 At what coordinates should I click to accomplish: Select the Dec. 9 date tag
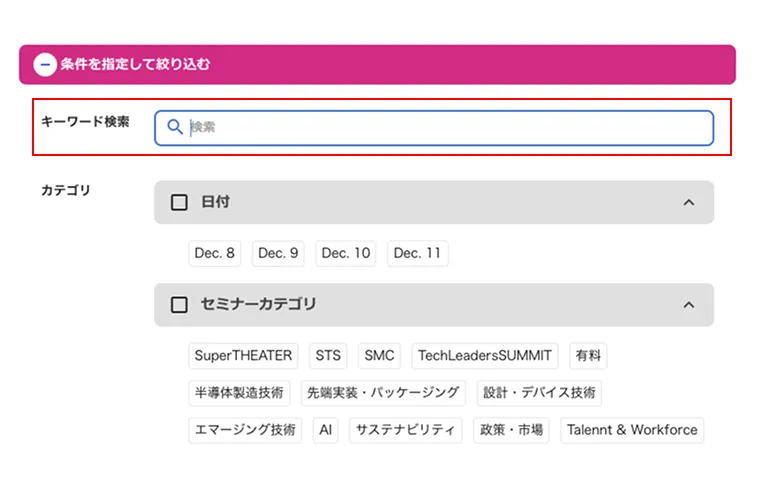tap(278, 253)
